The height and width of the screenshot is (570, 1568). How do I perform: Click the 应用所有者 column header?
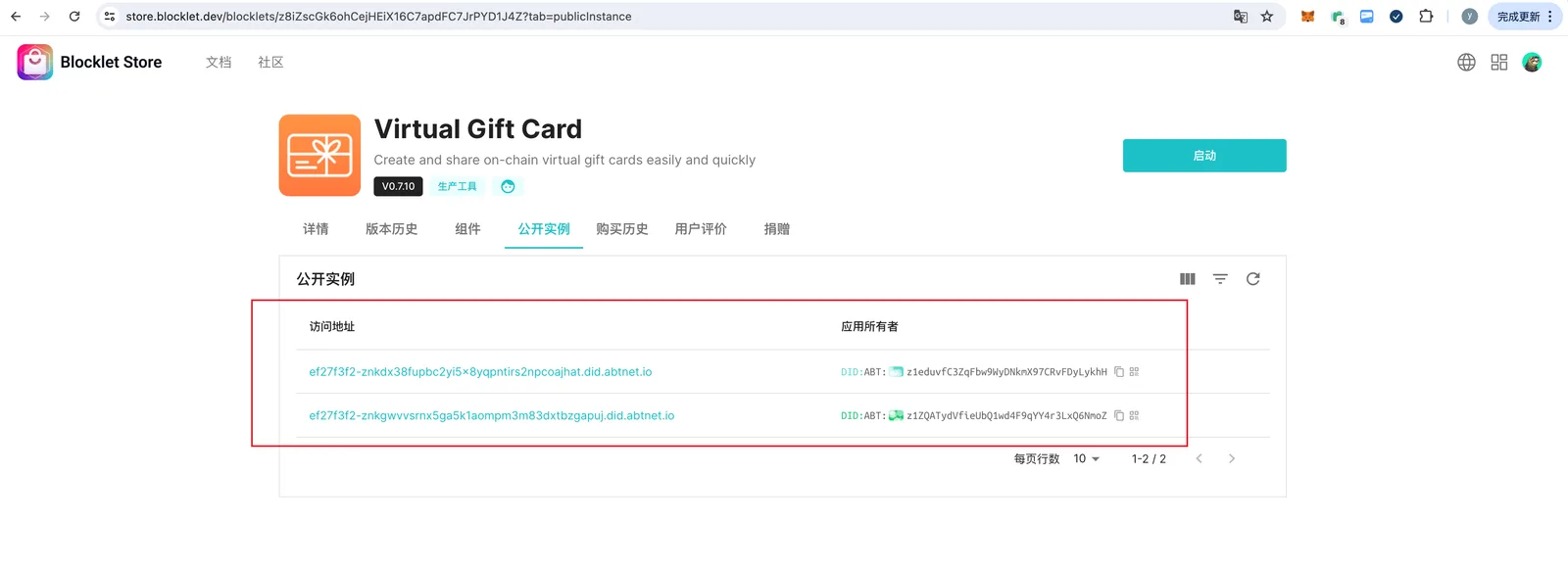[869, 327]
